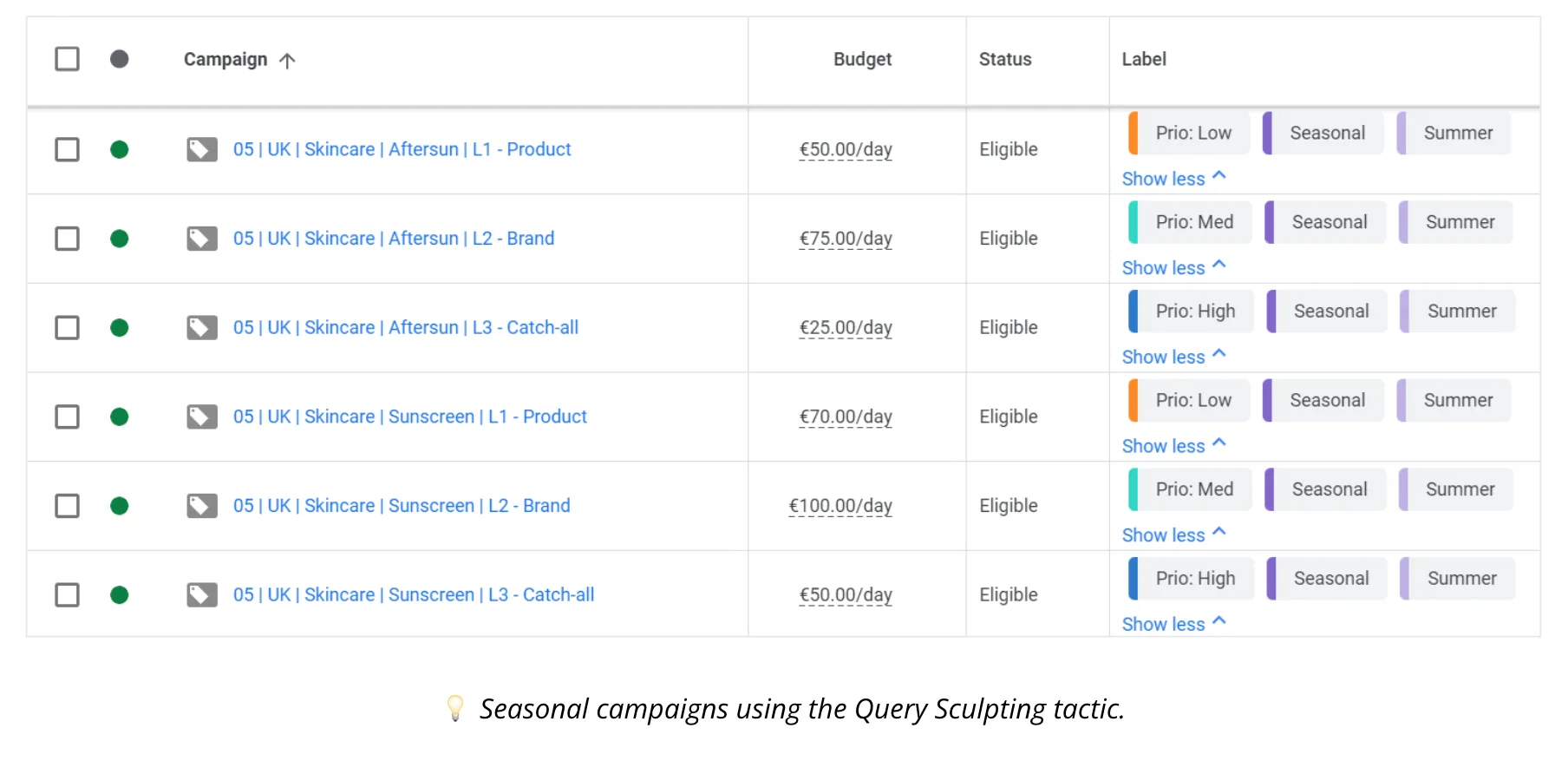Open campaign Sunscreen L1 - Product link
The width and height of the screenshot is (1568, 774).
coord(410,417)
